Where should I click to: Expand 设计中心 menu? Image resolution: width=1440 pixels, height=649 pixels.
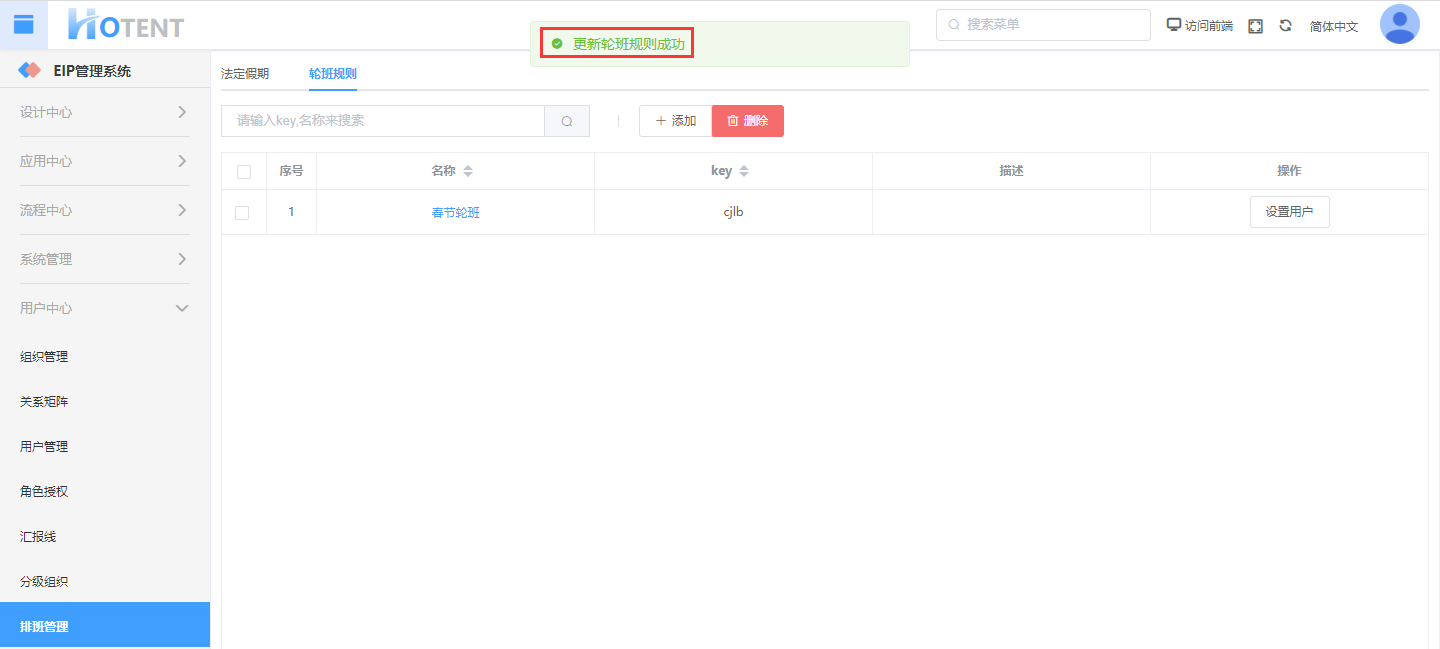pyautogui.click(x=105, y=112)
